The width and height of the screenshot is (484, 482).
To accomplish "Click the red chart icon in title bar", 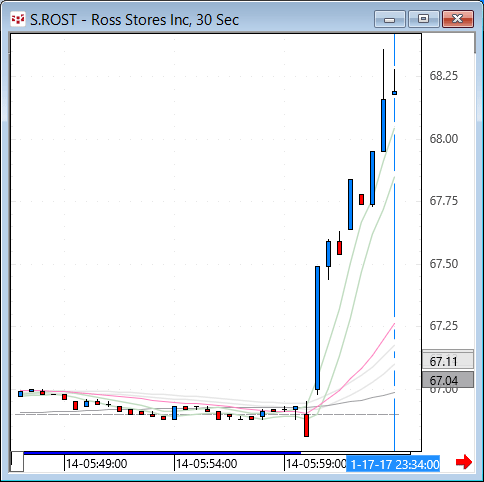I will tap(18, 19).
